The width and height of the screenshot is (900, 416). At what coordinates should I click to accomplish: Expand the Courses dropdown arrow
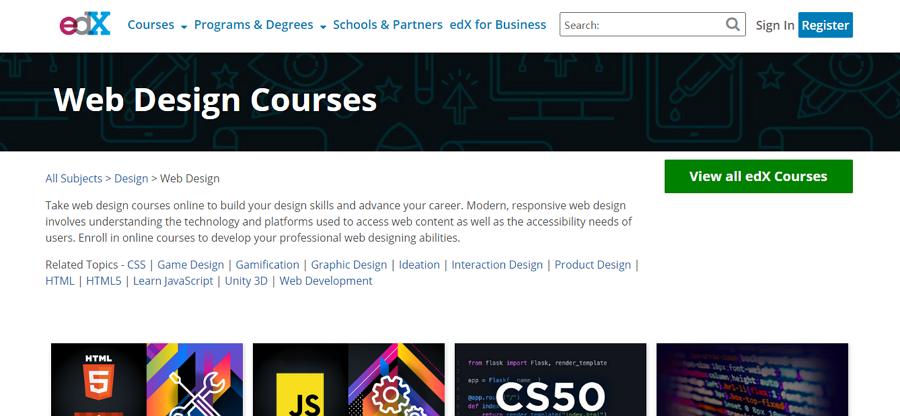[184, 26]
